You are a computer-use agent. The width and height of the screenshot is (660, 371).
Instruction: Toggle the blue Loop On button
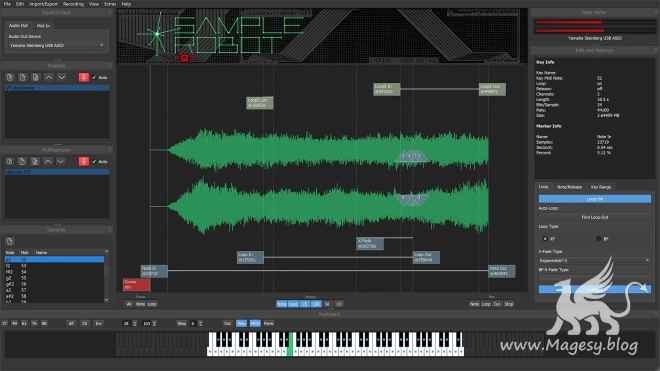pyautogui.click(x=594, y=199)
